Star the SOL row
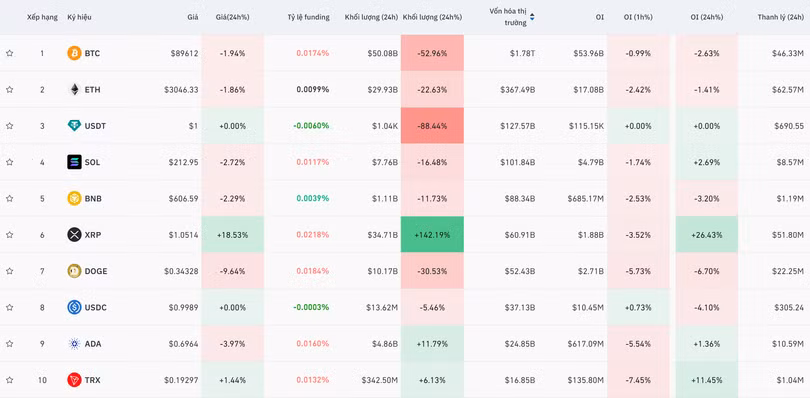This screenshot has width=810, height=398. [10, 162]
